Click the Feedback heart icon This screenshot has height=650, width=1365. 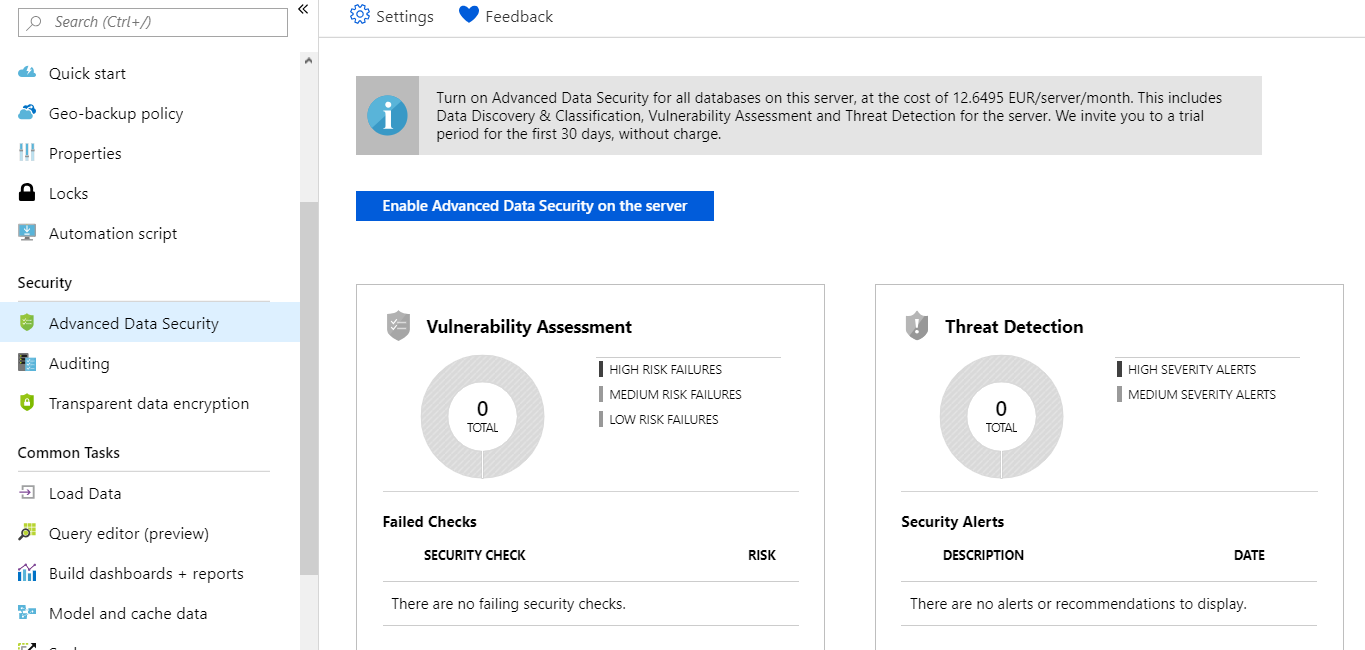[469, 16]
